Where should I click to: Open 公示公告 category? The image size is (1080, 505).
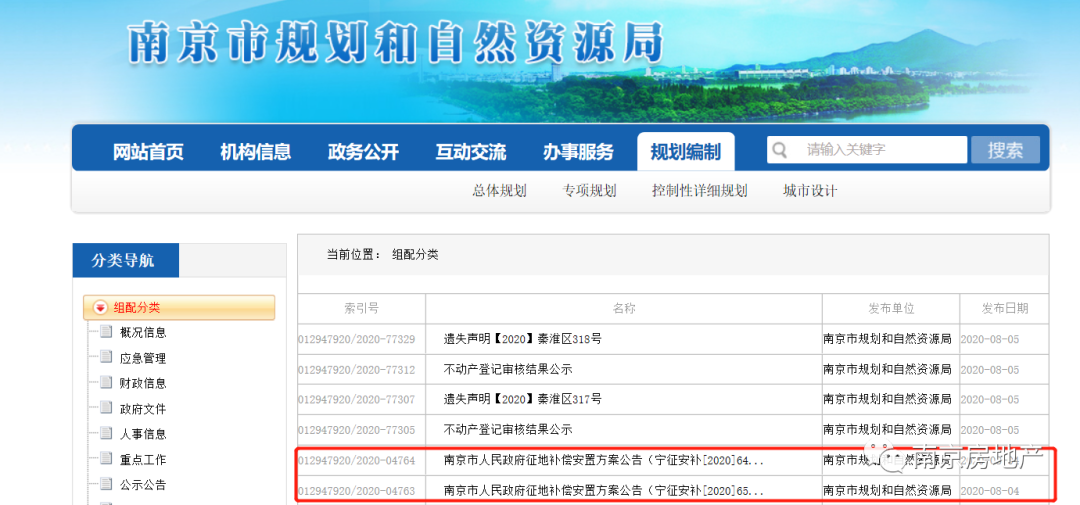tap(143, 484)
